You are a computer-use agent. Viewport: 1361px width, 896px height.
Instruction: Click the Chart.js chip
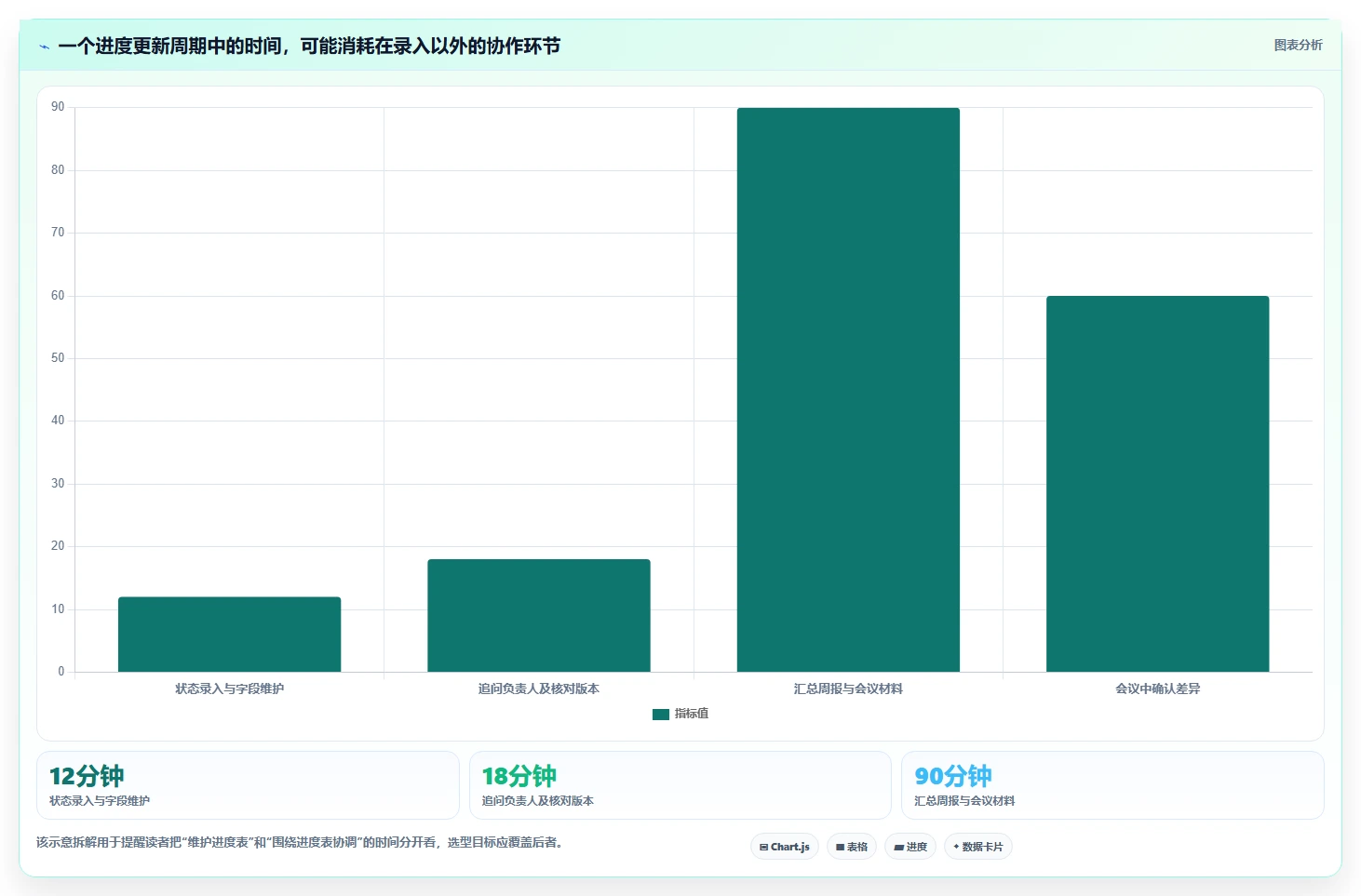tap(785, 847)
